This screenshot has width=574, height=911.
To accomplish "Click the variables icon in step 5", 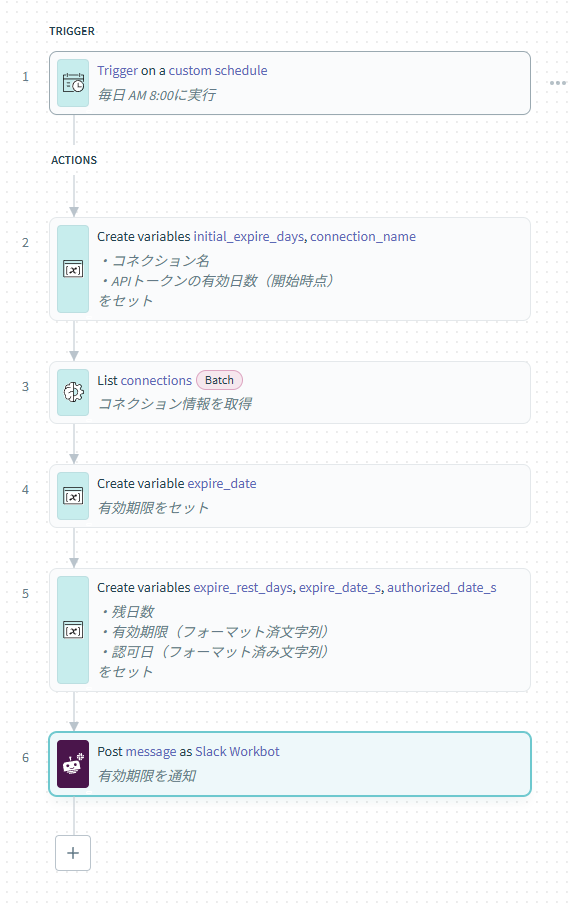I will 73,630.
